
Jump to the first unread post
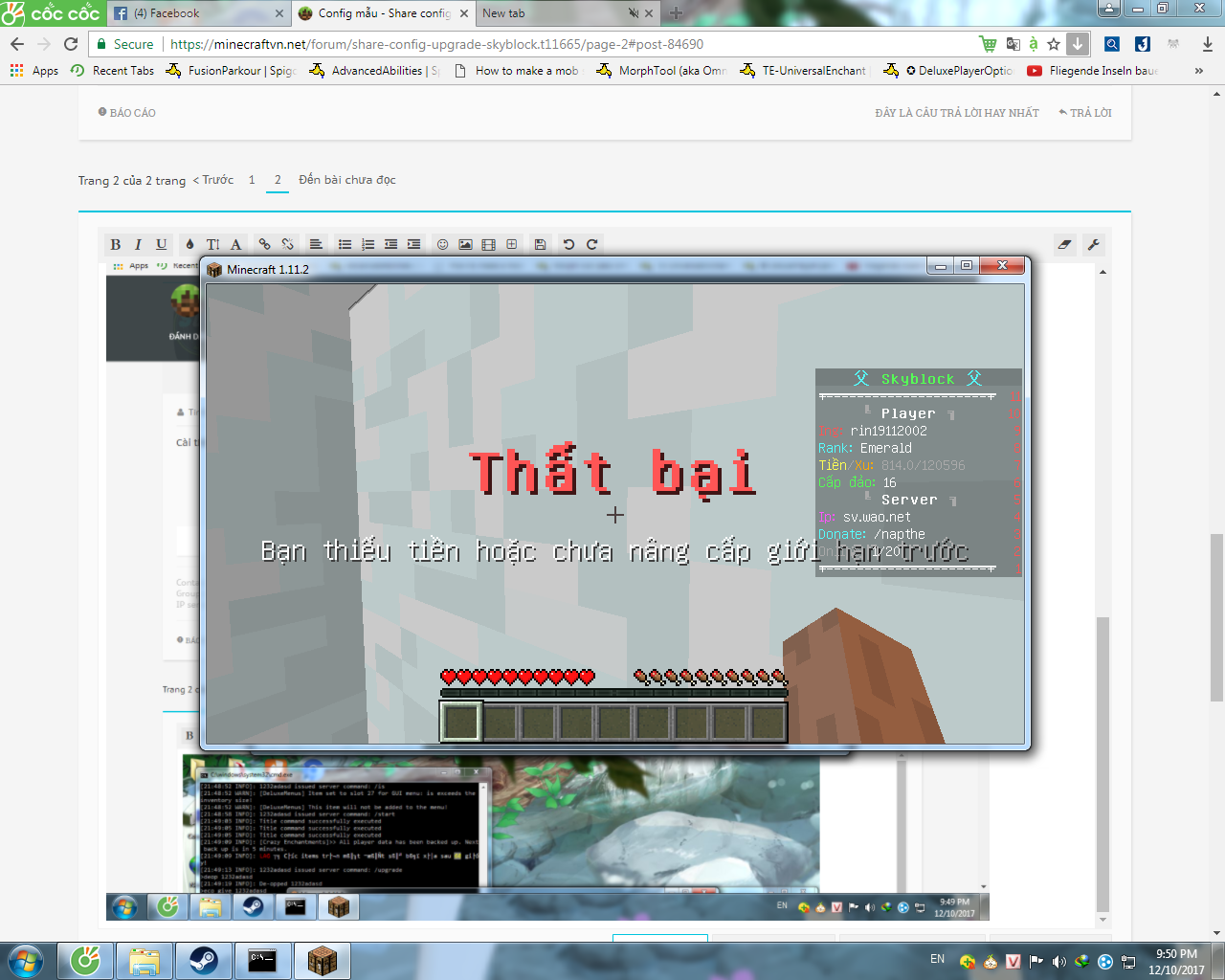(347, 180)
